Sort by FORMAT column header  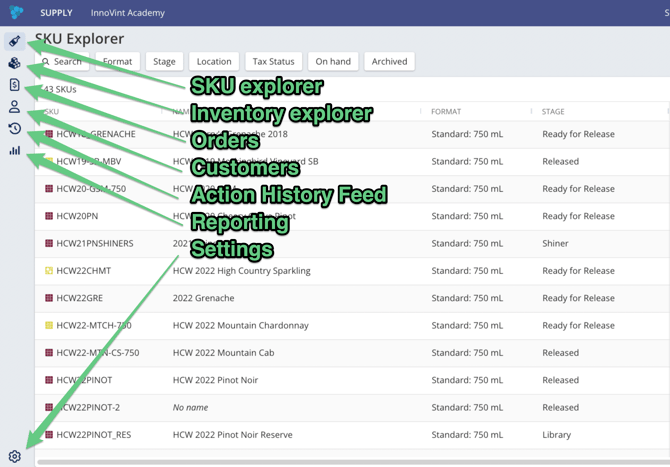[446, 112]
